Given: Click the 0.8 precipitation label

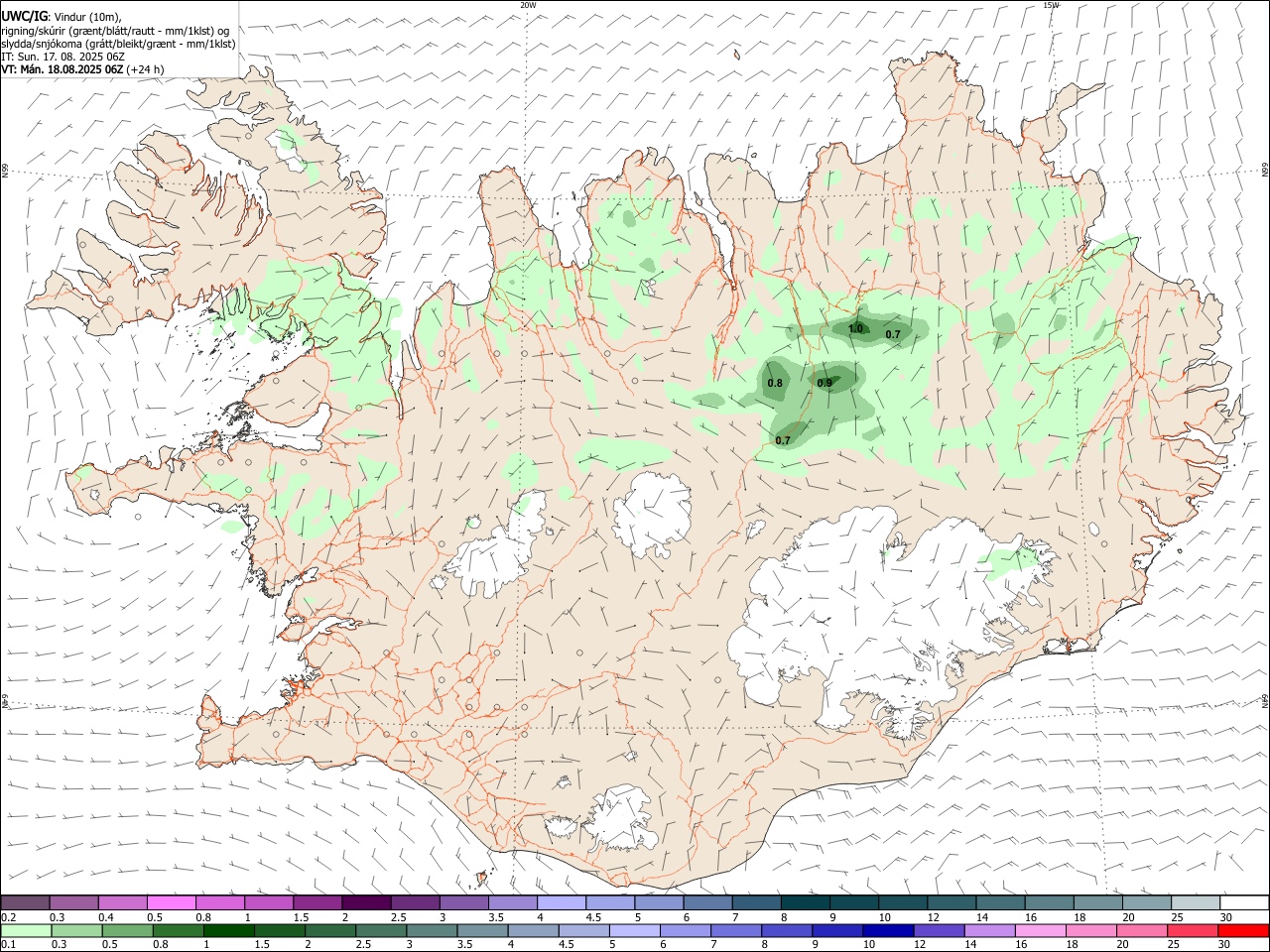Looking at the screenshot, I should [775, 383].
